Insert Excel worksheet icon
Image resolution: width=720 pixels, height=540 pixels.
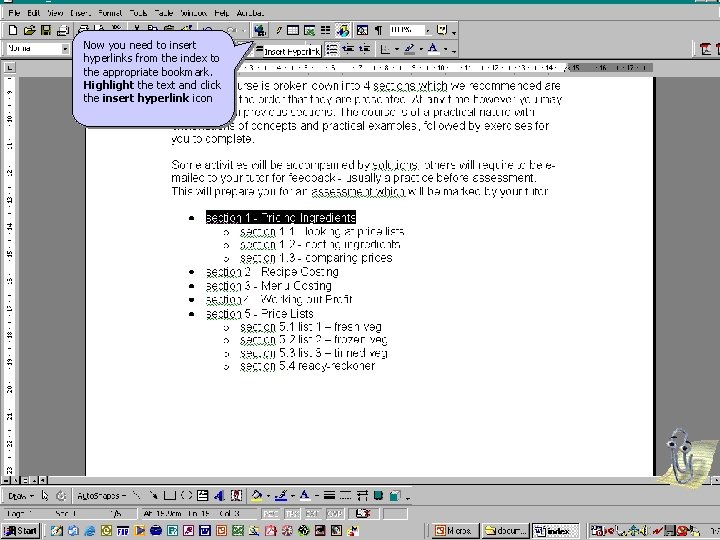tap(309, 30)
